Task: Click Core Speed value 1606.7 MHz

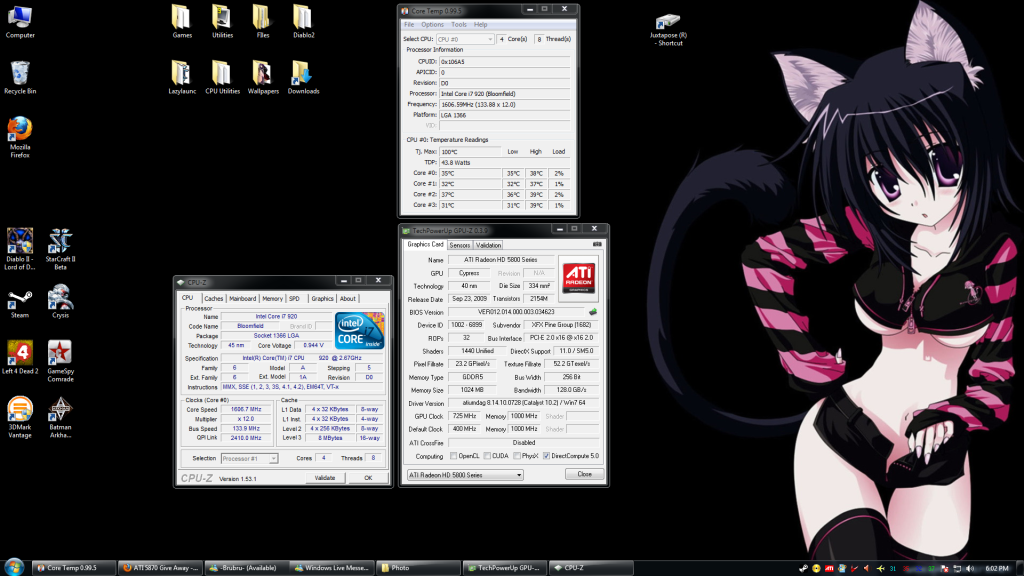Action: [246, 409]
